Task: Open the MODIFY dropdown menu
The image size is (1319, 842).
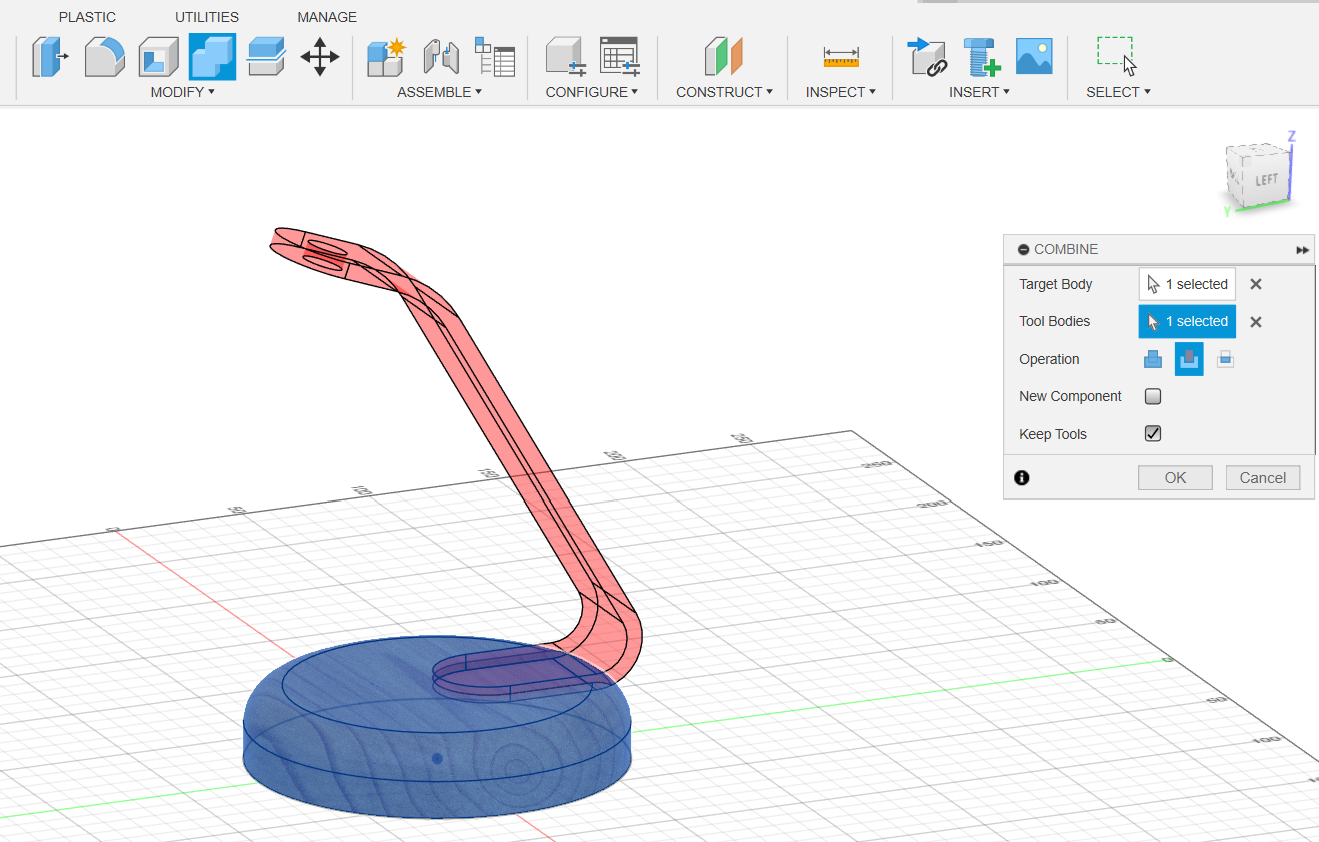Action: pos(182,92)
